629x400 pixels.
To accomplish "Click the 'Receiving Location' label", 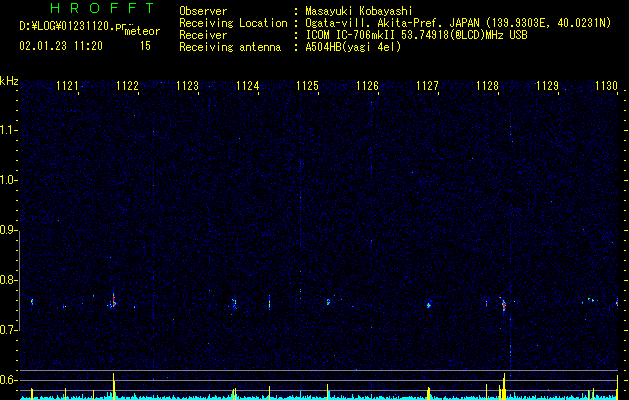I will pos(233,23).
